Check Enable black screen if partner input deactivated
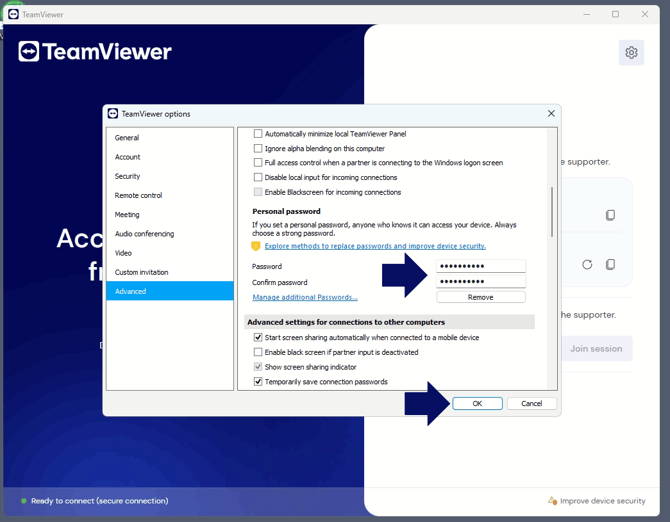This screenshot has height=522, width=670. click(258, 352)
